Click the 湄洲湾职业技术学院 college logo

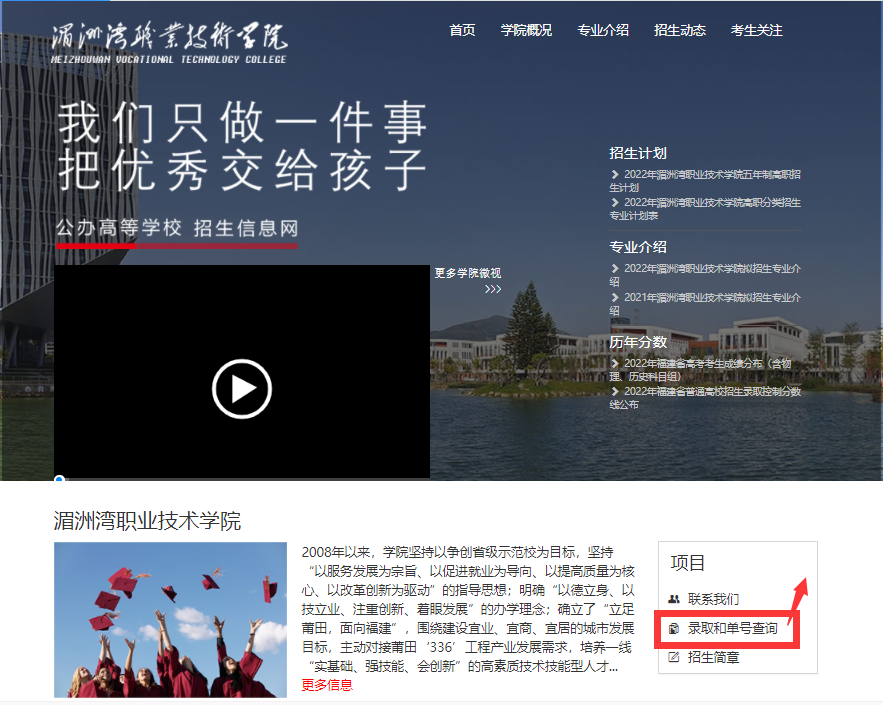[170, 42]
